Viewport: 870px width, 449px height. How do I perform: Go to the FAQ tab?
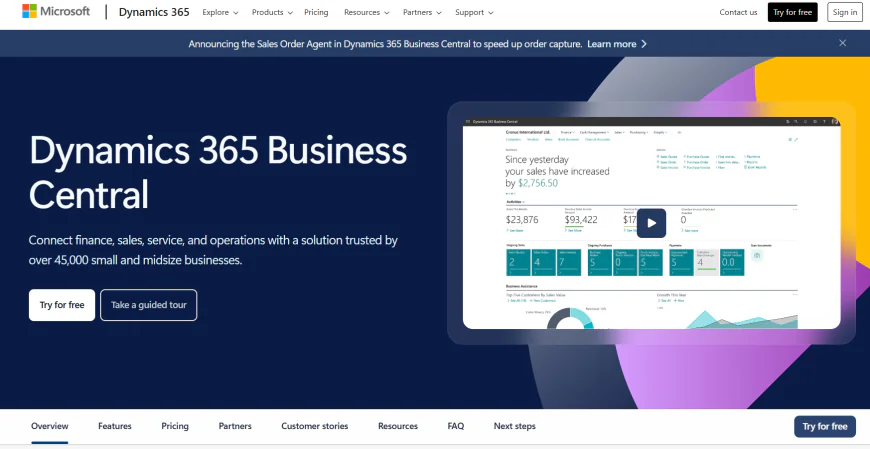[456, 426]
